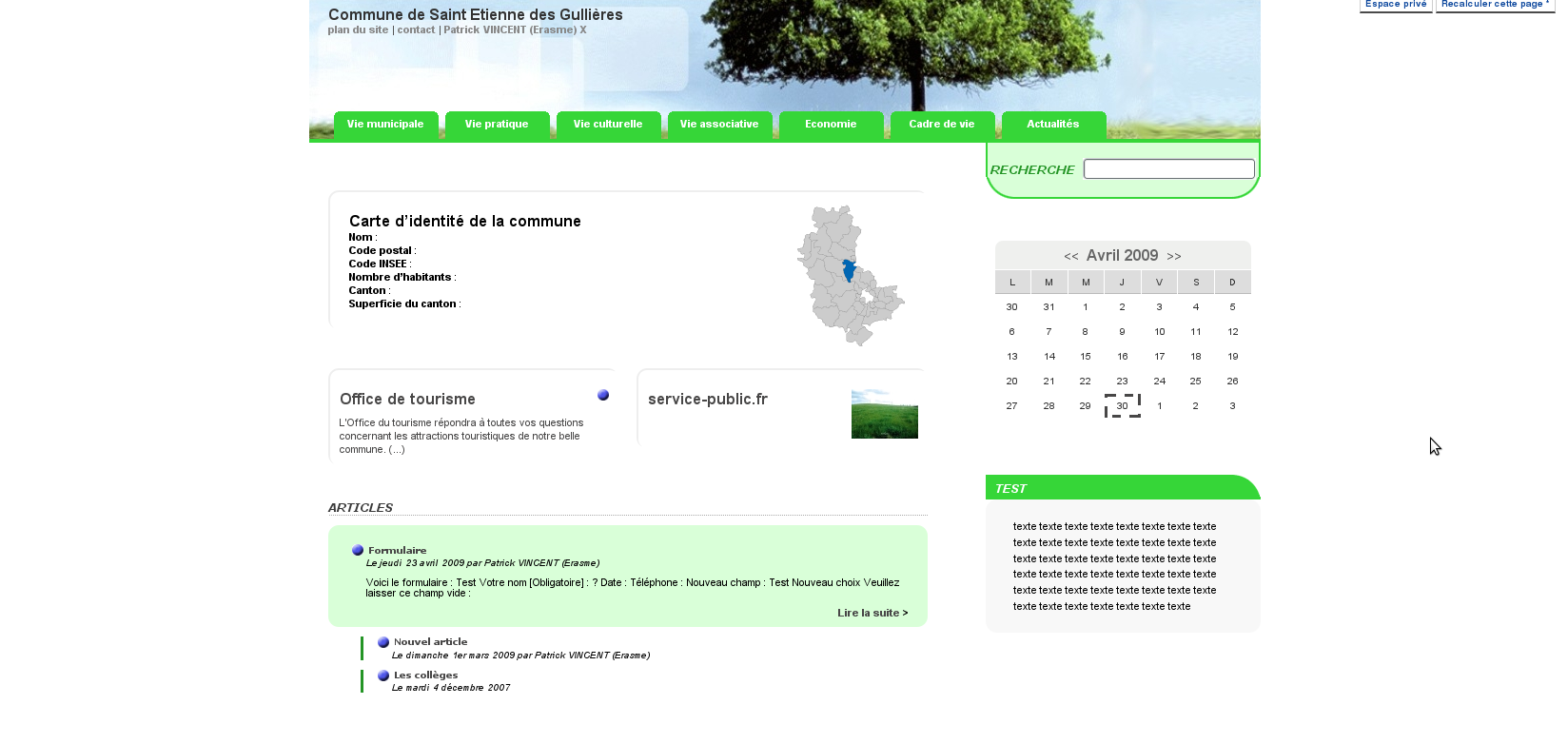Screen dimensions: 1568x744
Task: Open the service-public.fr landscape thumbnail
Action: tap(884, 414)
